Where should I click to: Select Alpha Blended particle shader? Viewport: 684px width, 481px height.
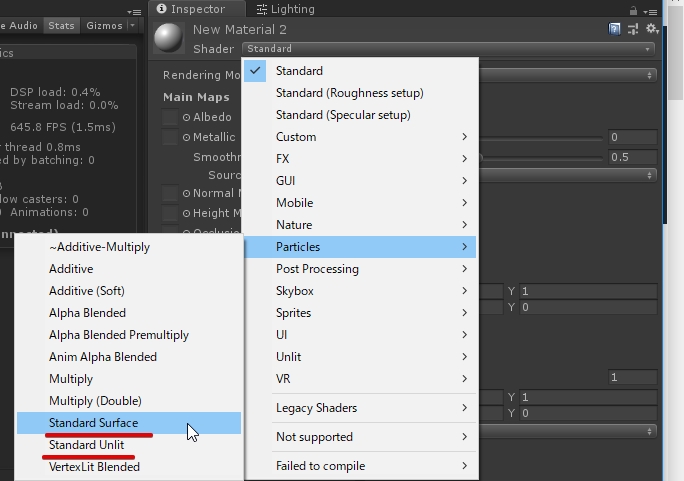(129, 313)
